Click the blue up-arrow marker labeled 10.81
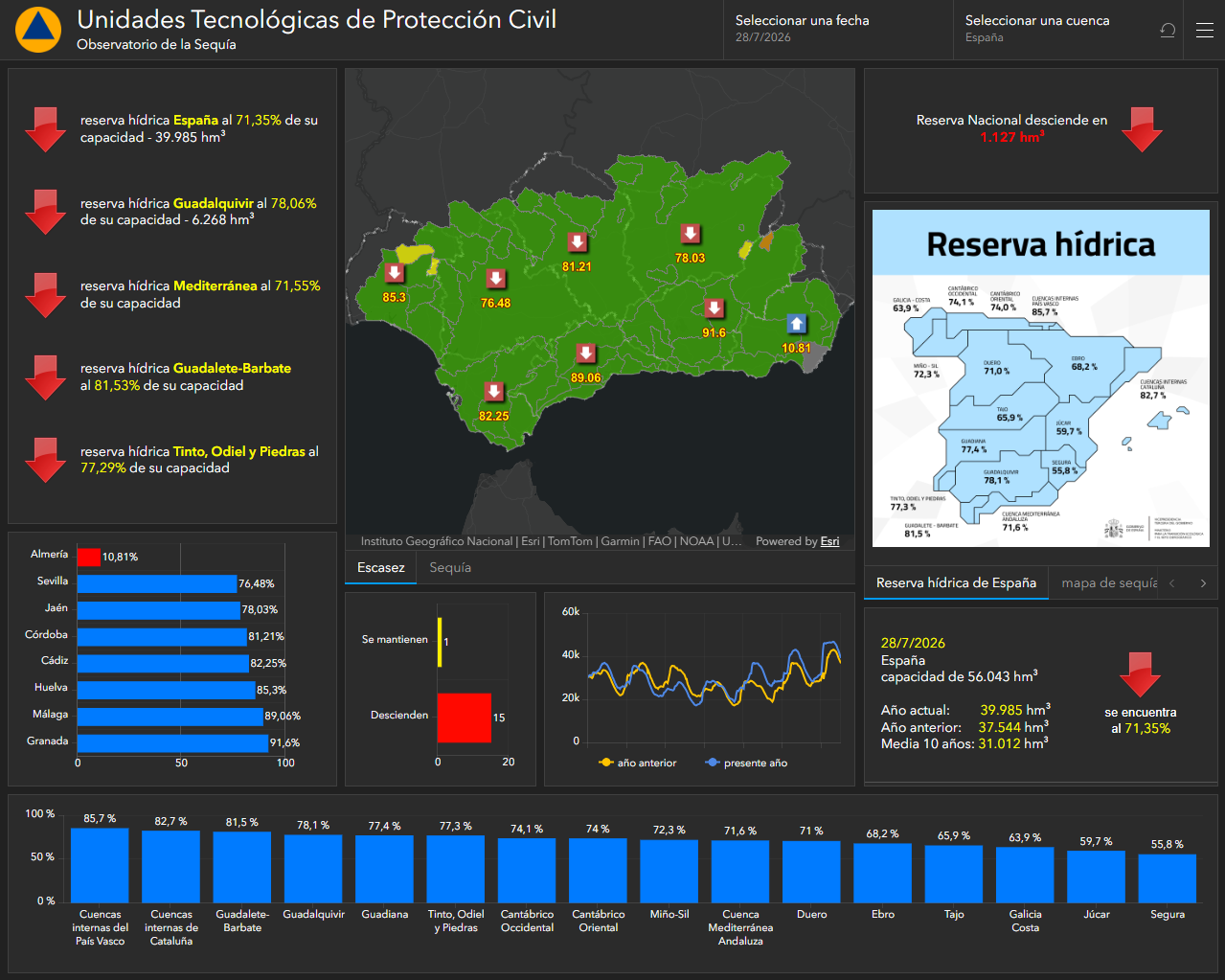The image size is (1225, 980). tap(796, 324)
